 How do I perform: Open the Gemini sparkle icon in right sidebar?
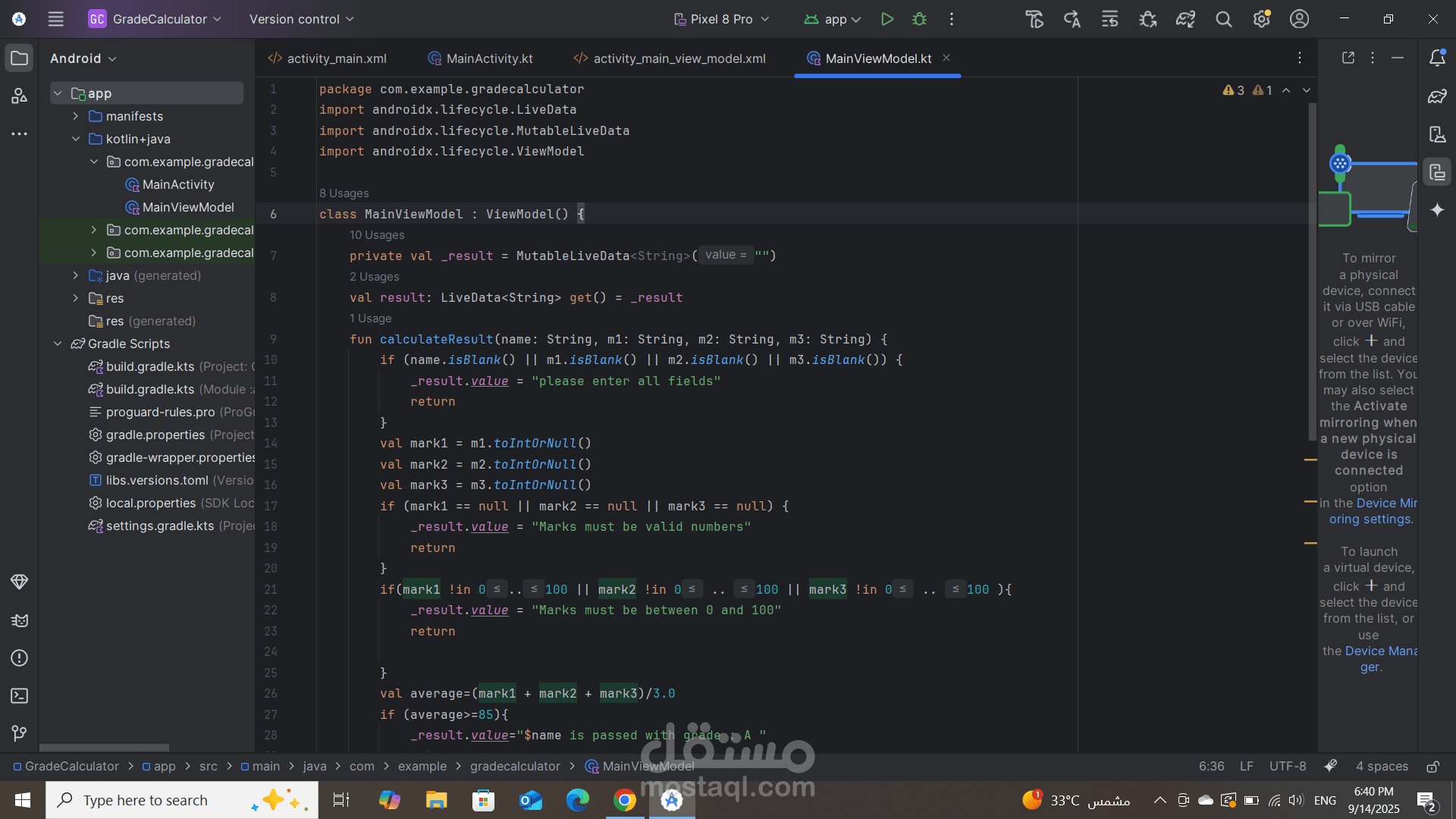[x=1437, y=210]
